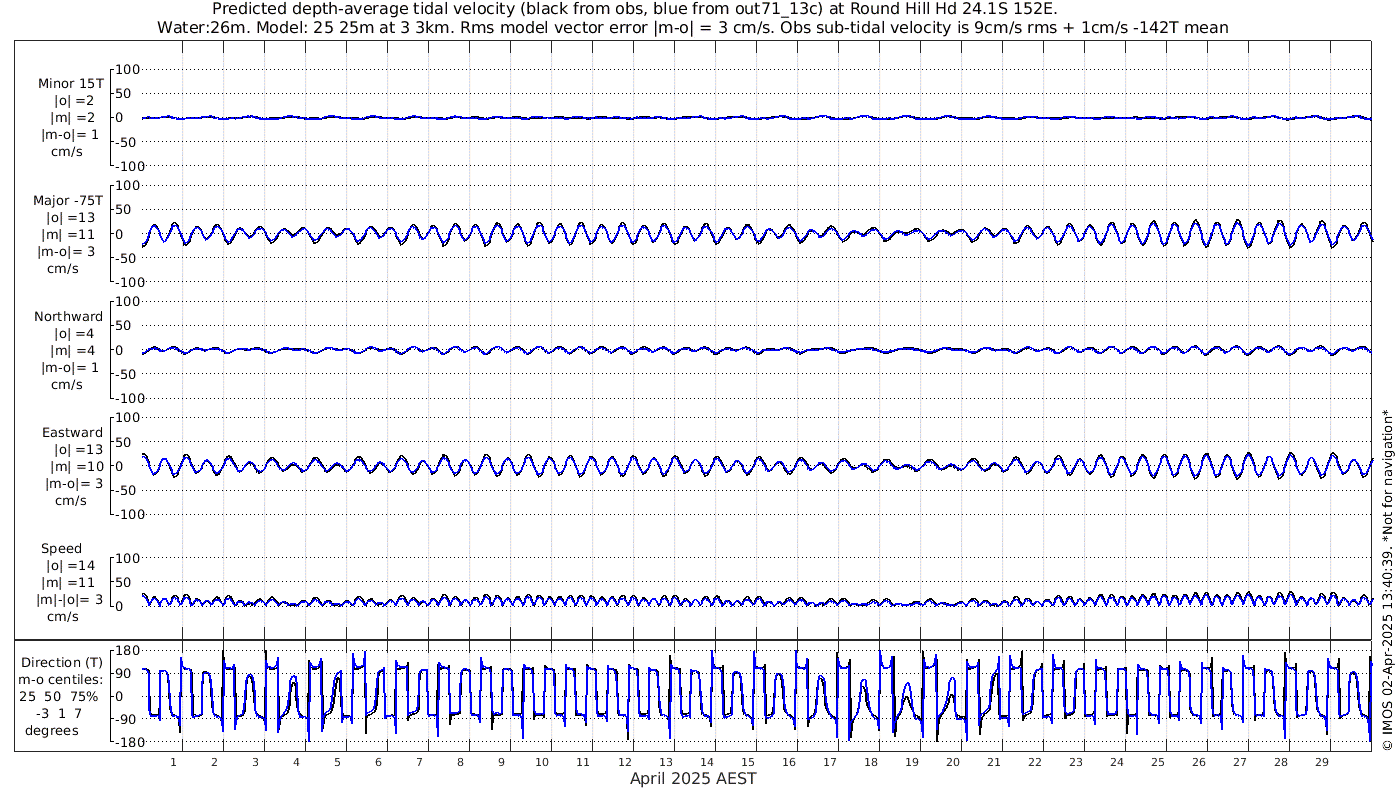The width and height of the screenshot is (1400, 800).
Task: Click the 'Northward' panel label
Action: (69, 316)
